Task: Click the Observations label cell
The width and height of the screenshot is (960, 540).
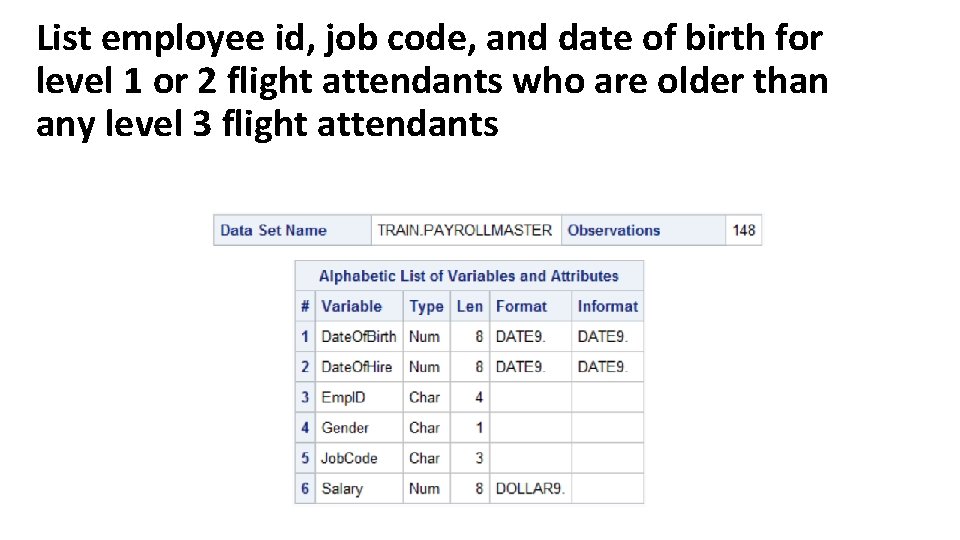Action: point(643,230)
